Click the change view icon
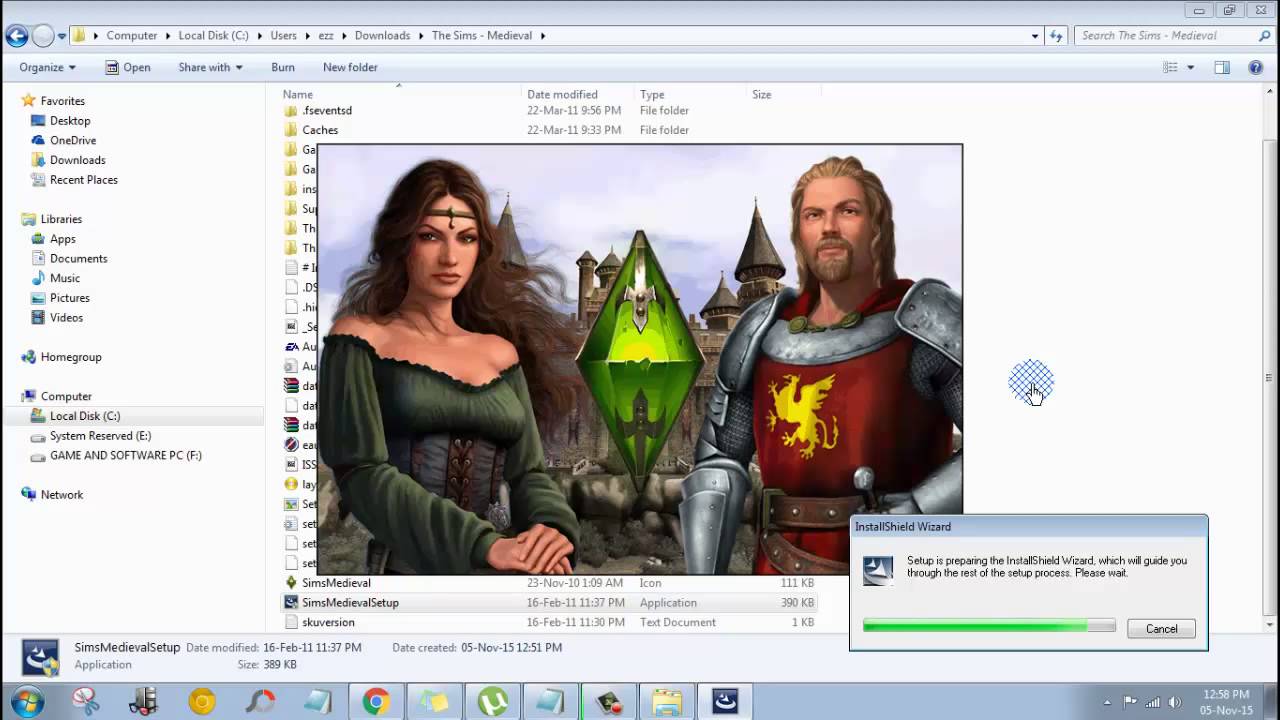Image resolution: width=1280 pixels, height=720 pixels. coord(1170,67)
